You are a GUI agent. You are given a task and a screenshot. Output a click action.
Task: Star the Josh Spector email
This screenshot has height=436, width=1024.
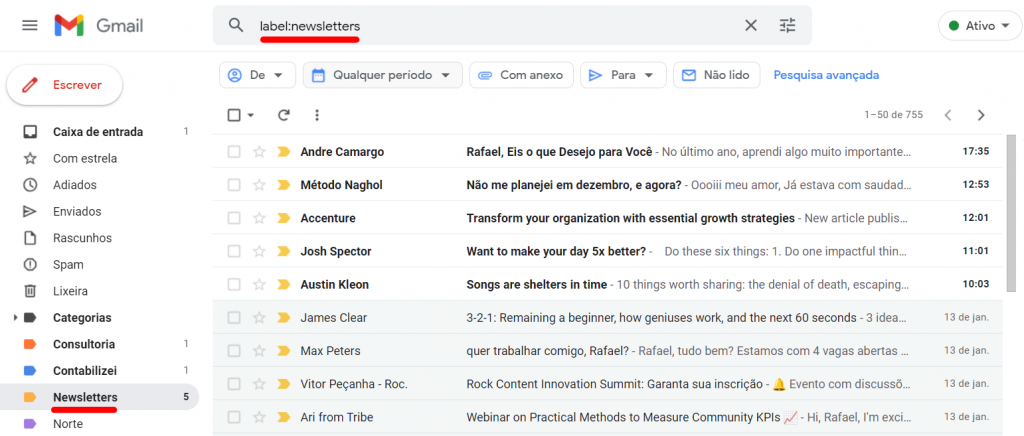[259, 251]
